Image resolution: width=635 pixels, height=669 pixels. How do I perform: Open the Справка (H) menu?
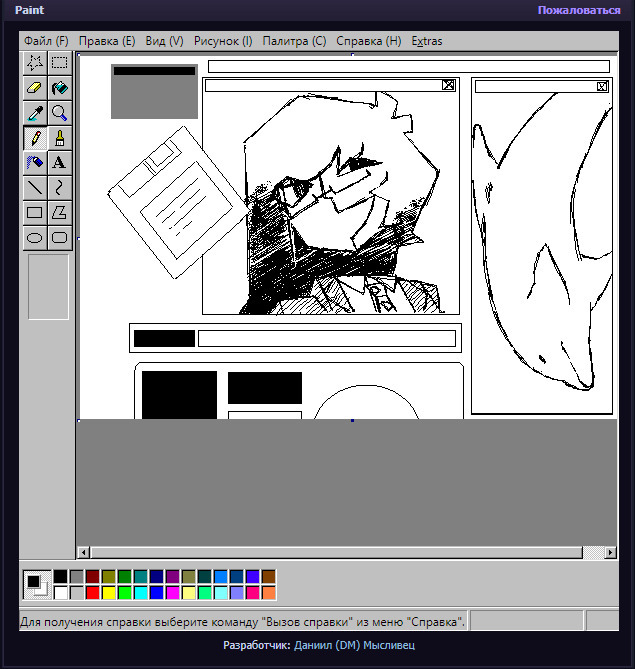[369, 41]
